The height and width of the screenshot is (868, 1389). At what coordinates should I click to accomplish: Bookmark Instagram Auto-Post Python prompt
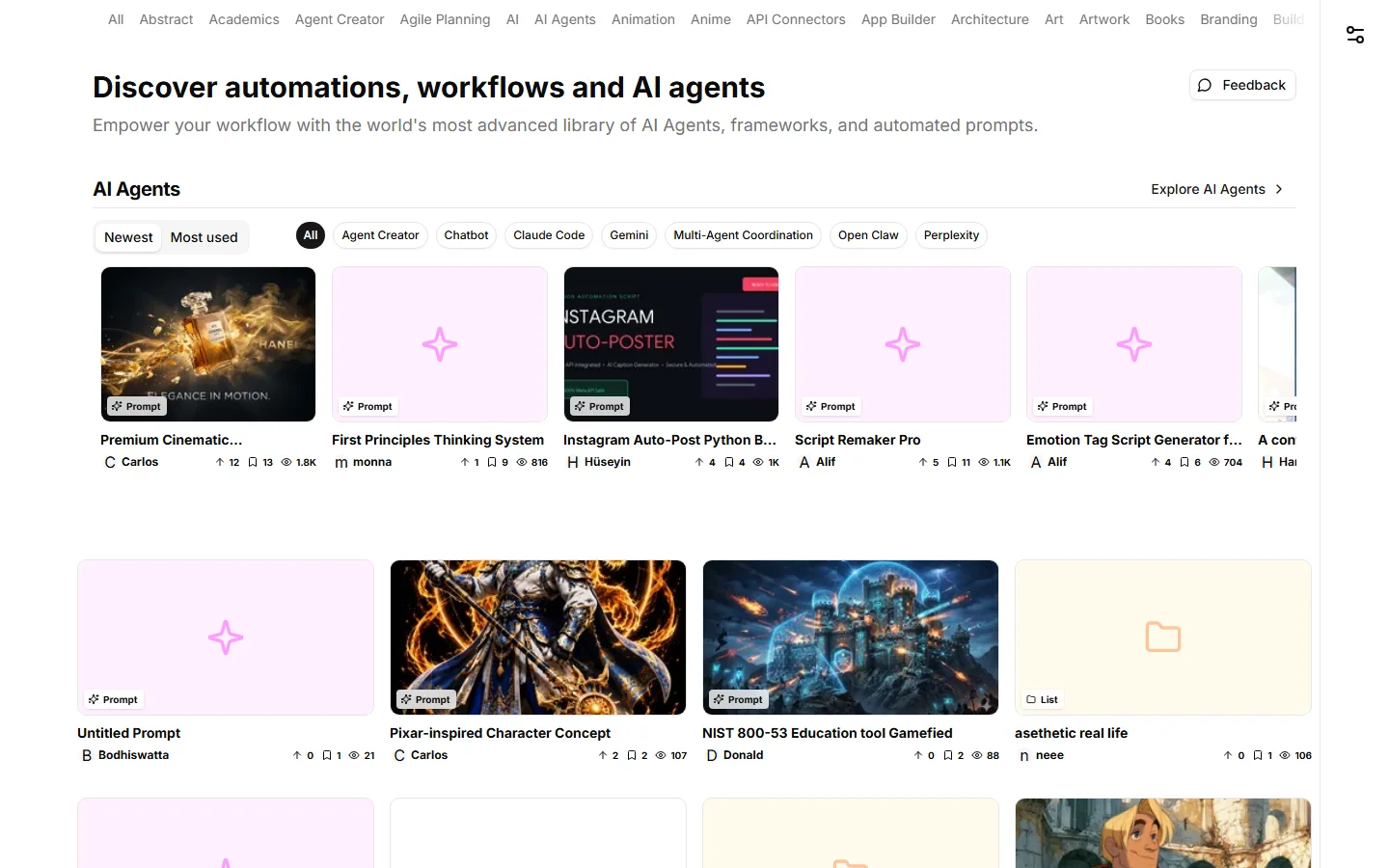pos(729,462)
